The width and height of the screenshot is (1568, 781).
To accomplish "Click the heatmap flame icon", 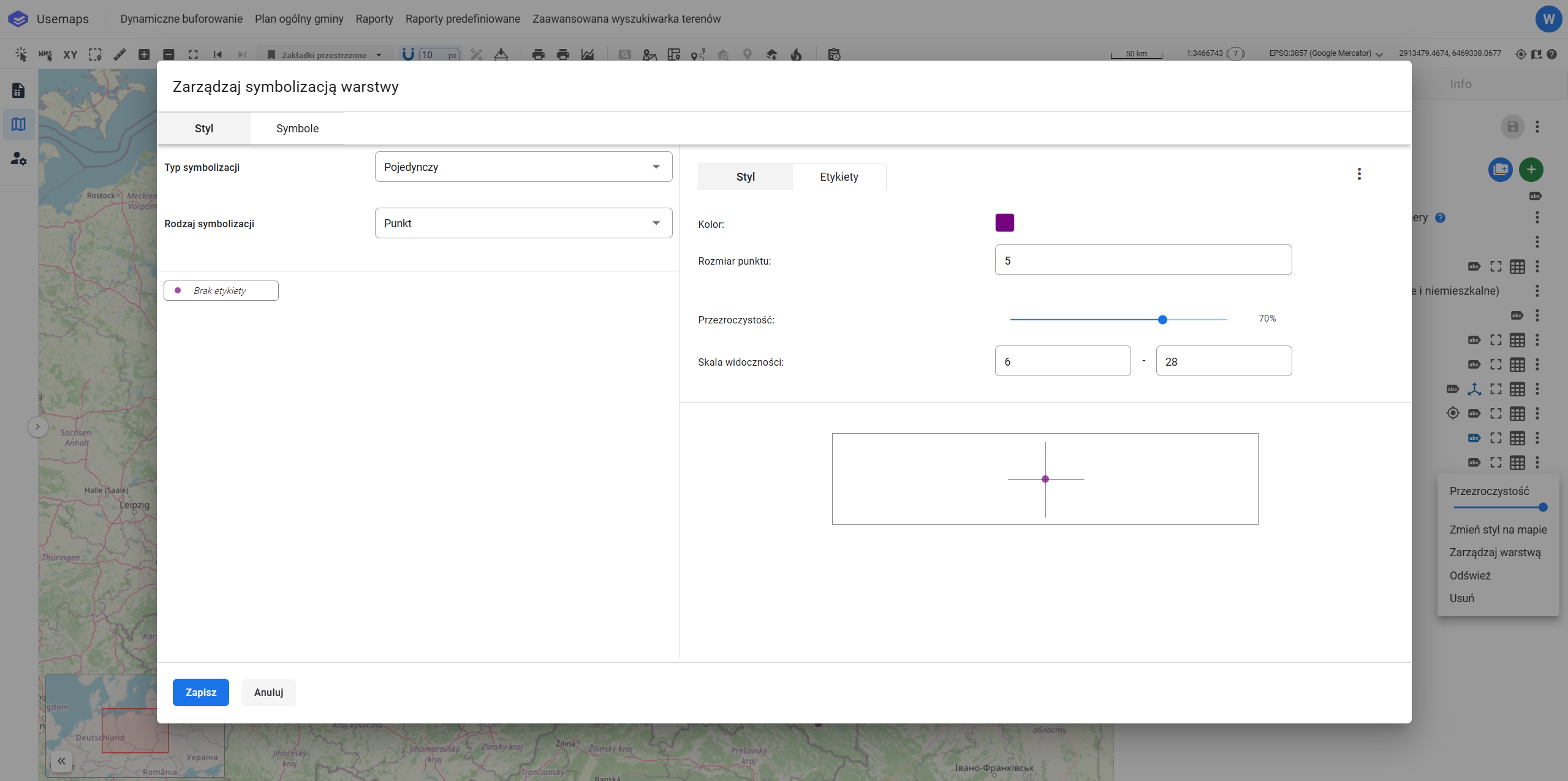I will 796,55.
